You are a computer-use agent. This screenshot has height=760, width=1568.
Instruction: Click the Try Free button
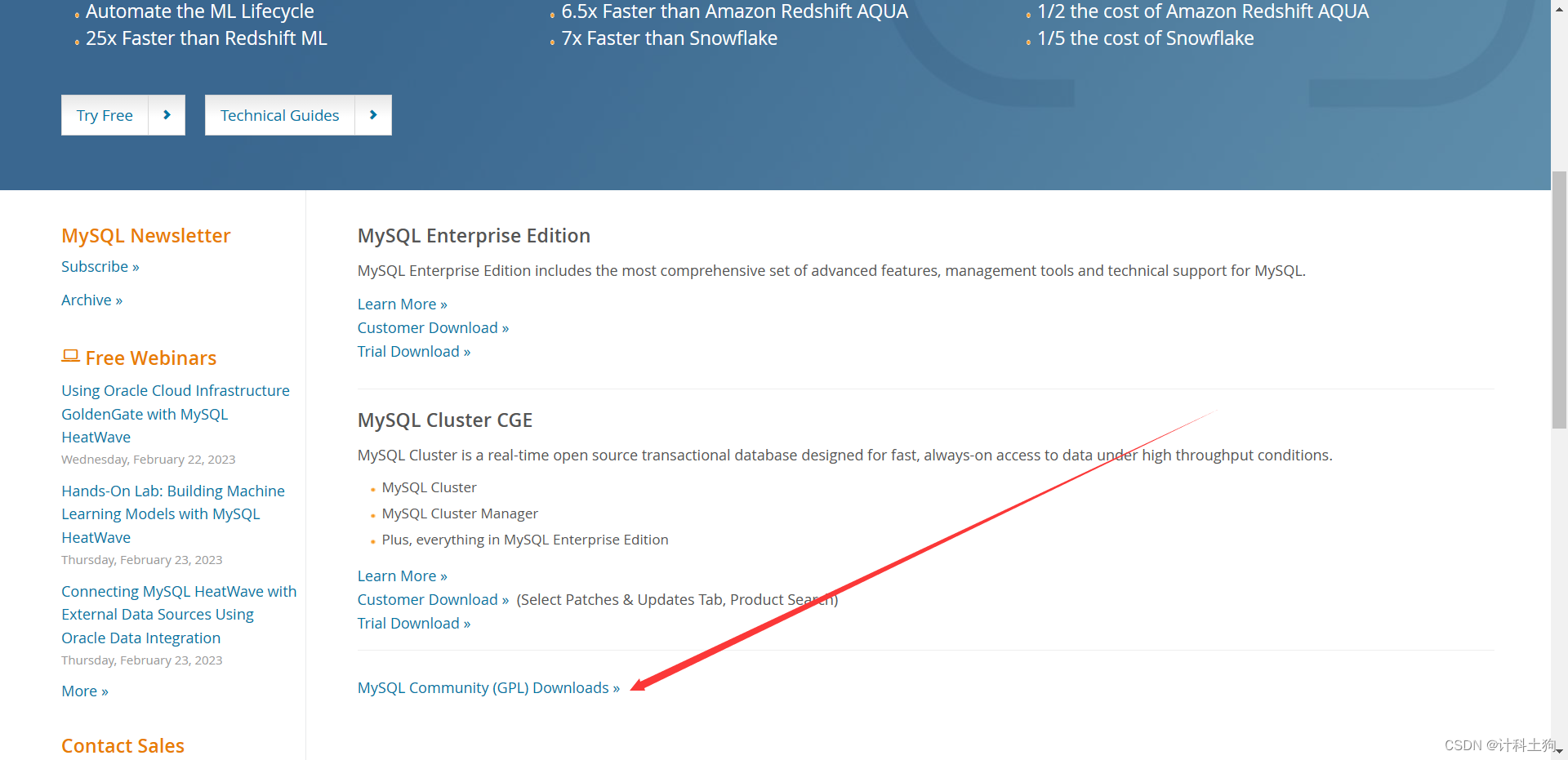[x=123, y=115]
